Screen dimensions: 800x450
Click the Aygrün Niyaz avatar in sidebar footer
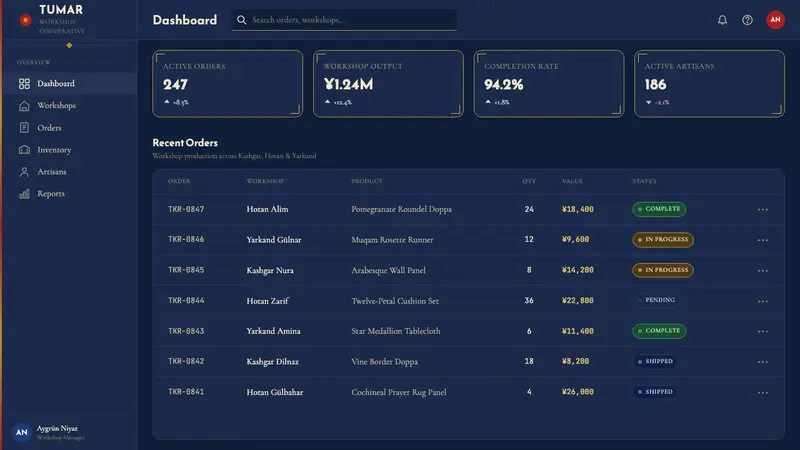(x=21, y=432)
